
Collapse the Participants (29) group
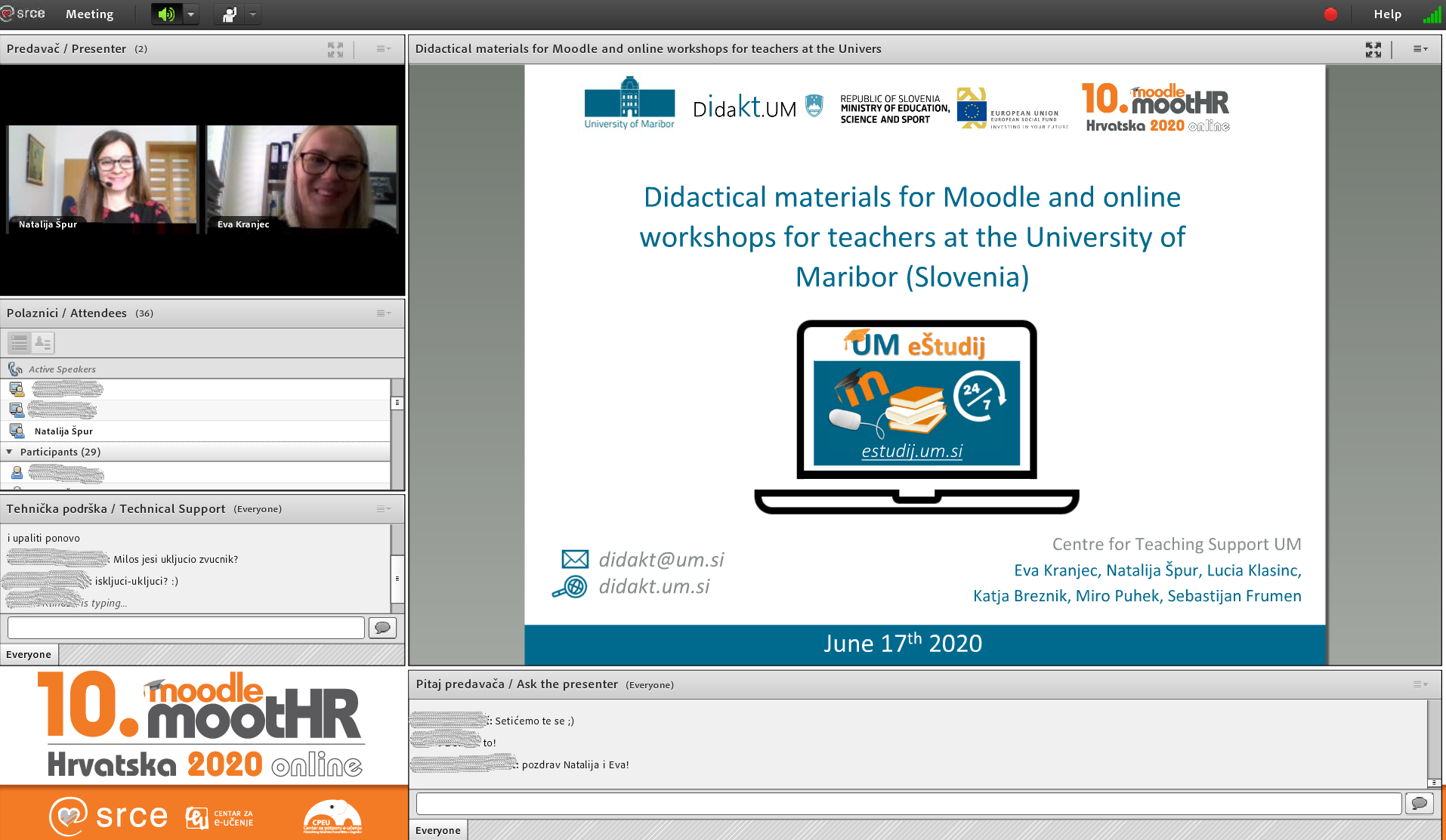(x=9, y=452)
